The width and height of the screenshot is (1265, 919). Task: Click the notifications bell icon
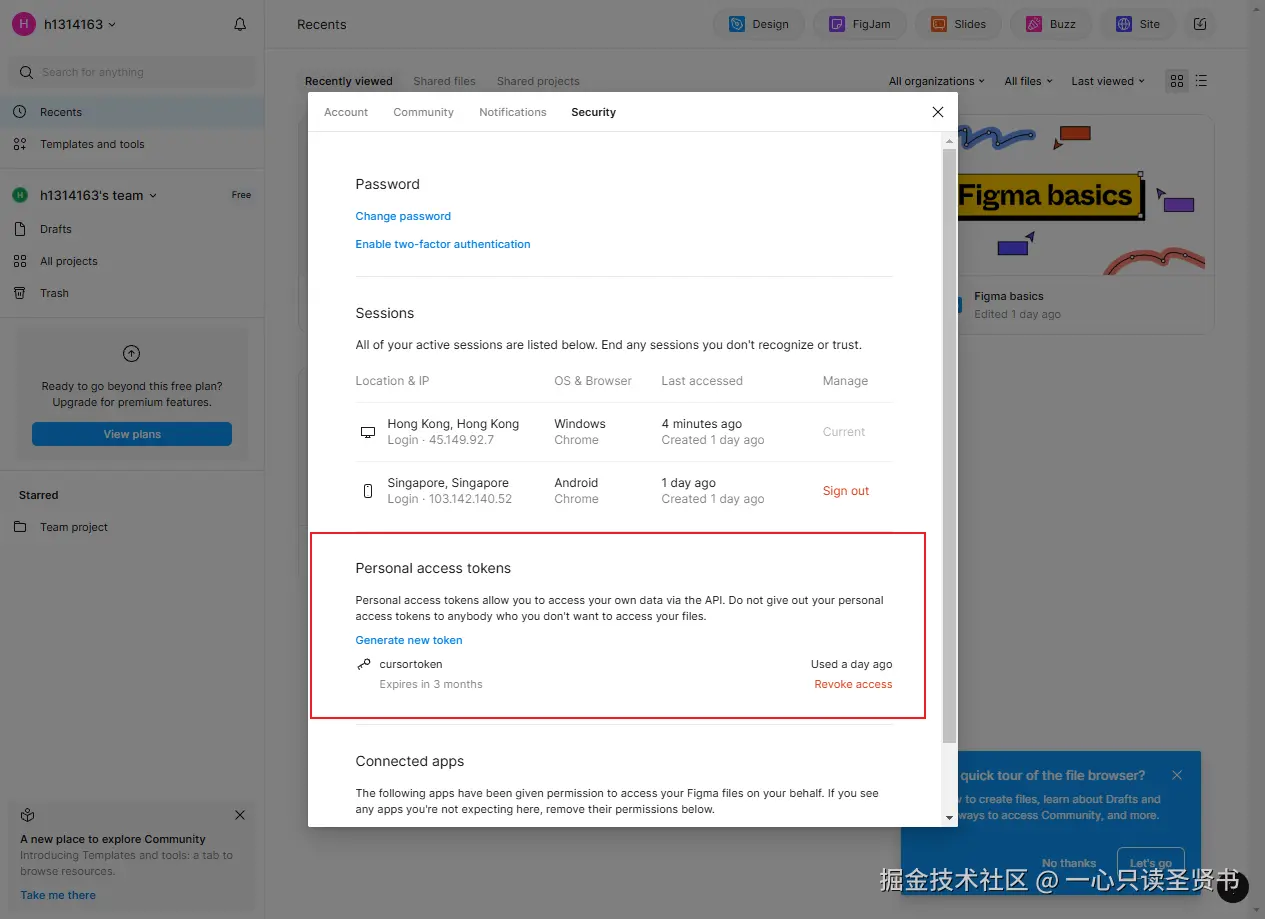(x=240, y=24)
